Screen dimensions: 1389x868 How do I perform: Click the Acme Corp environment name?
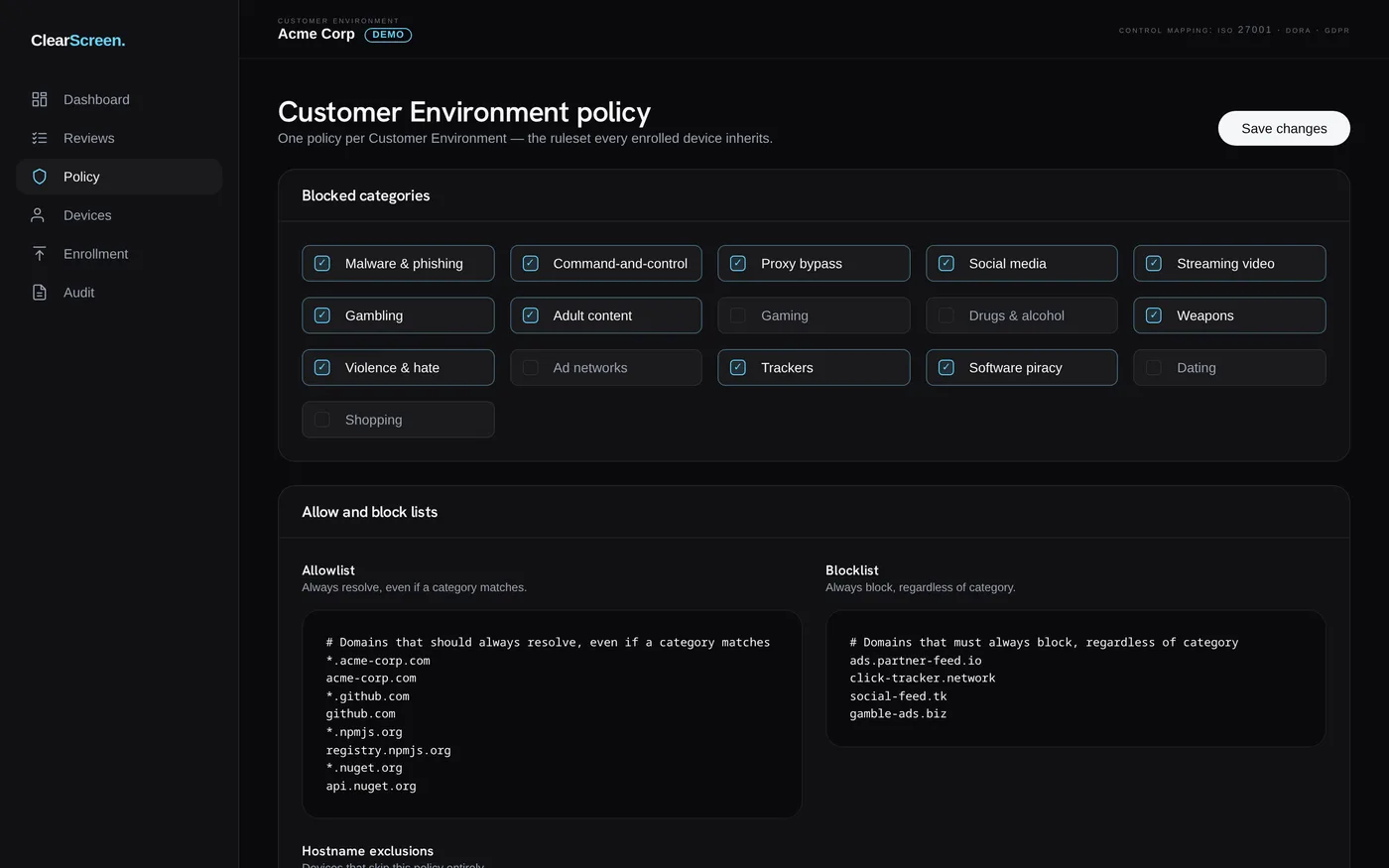[x=316, y=34]
